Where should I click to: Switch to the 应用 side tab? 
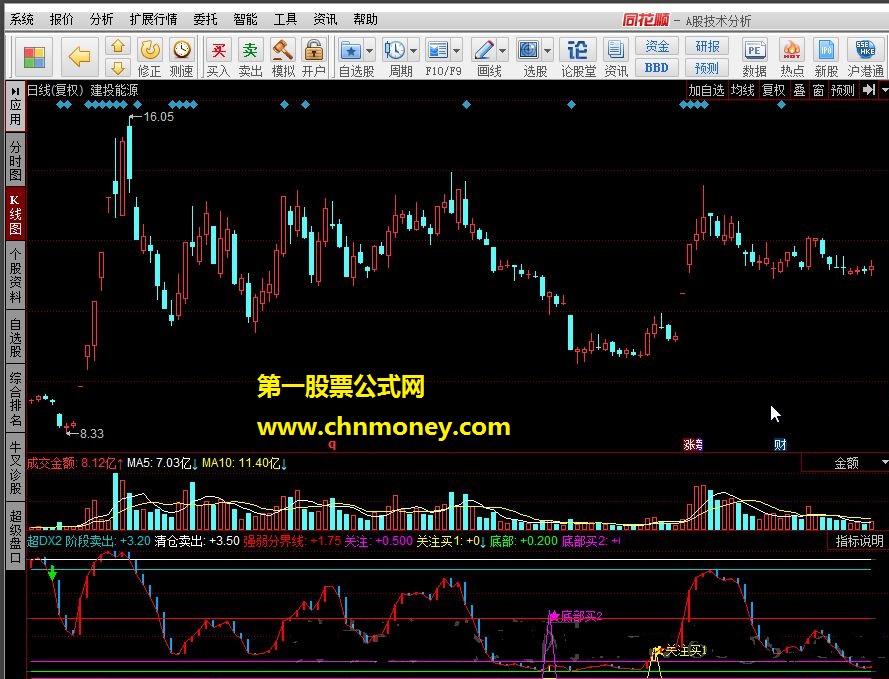15,105
